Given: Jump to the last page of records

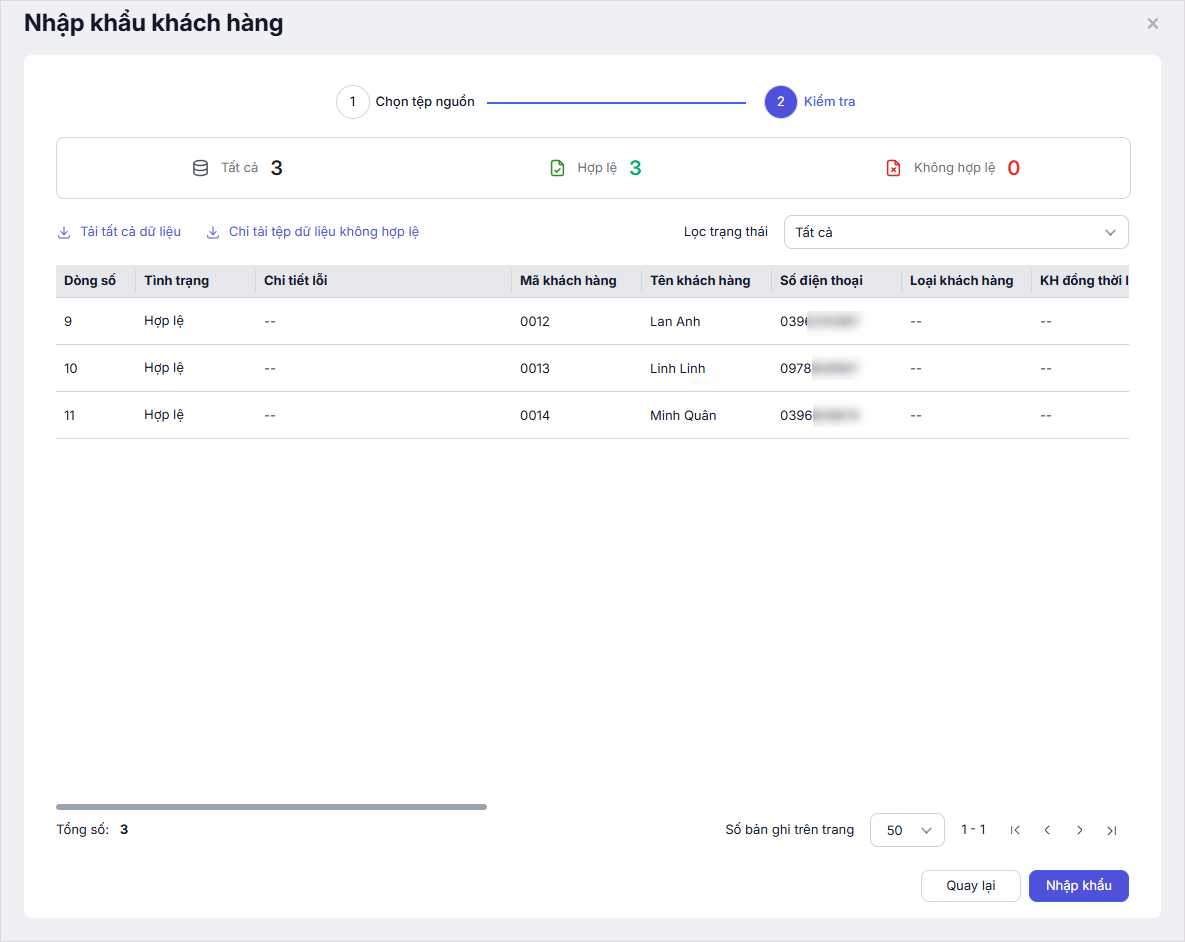Looking at the screenshot, I should click(1111, 830).
